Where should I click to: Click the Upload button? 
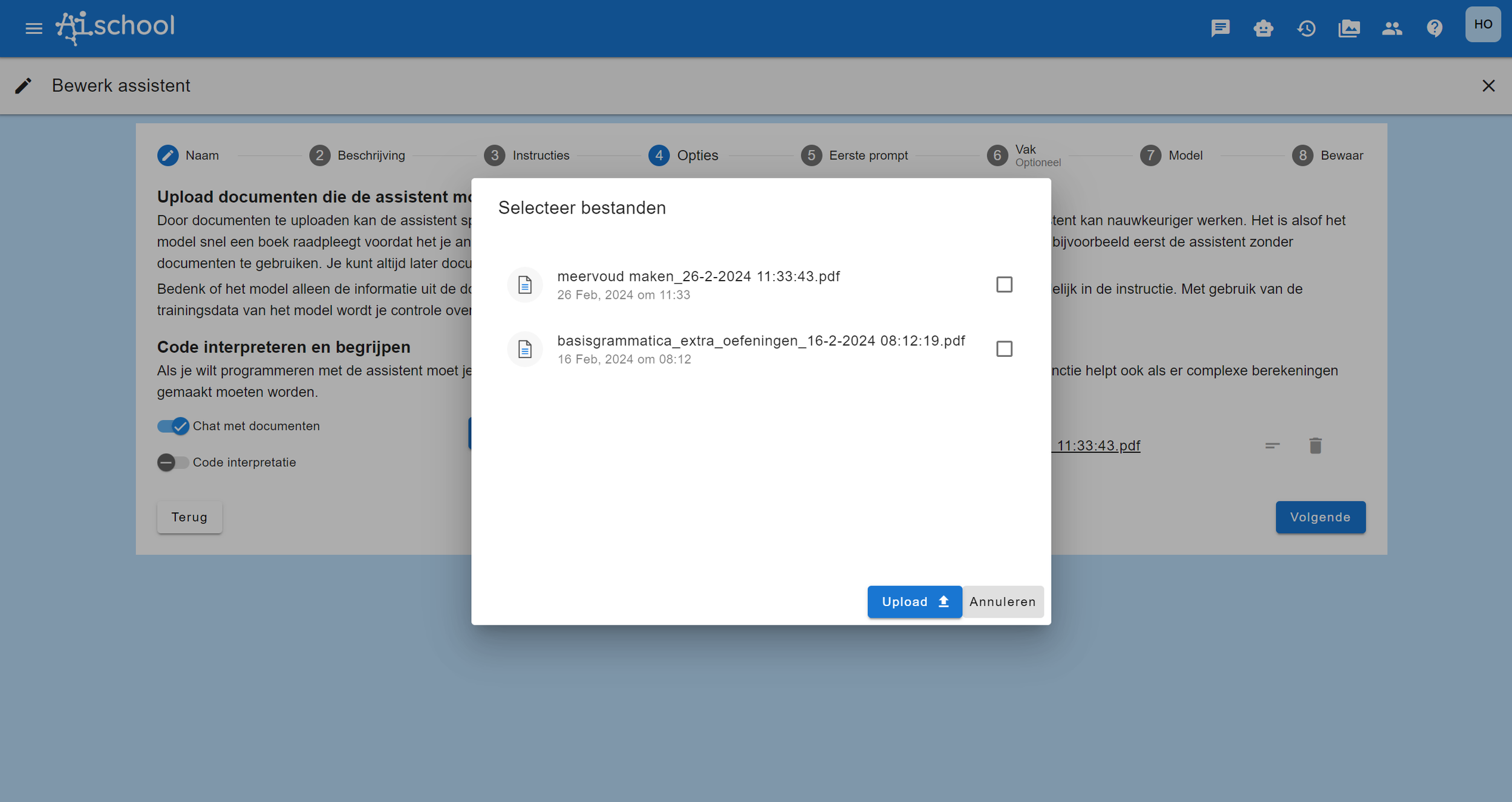coord(914,602)
